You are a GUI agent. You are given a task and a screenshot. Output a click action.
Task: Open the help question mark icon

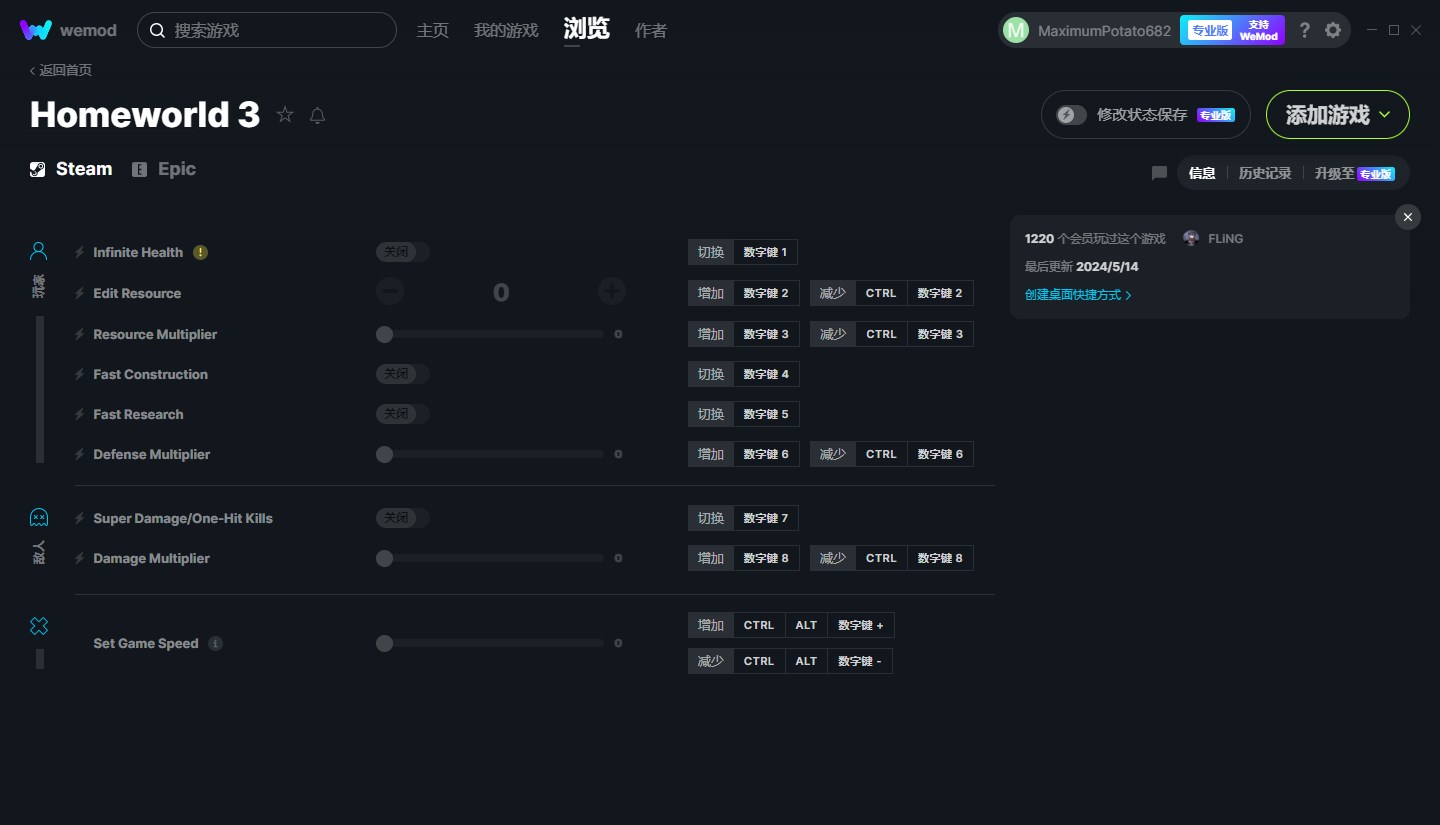pos(1304,30)
